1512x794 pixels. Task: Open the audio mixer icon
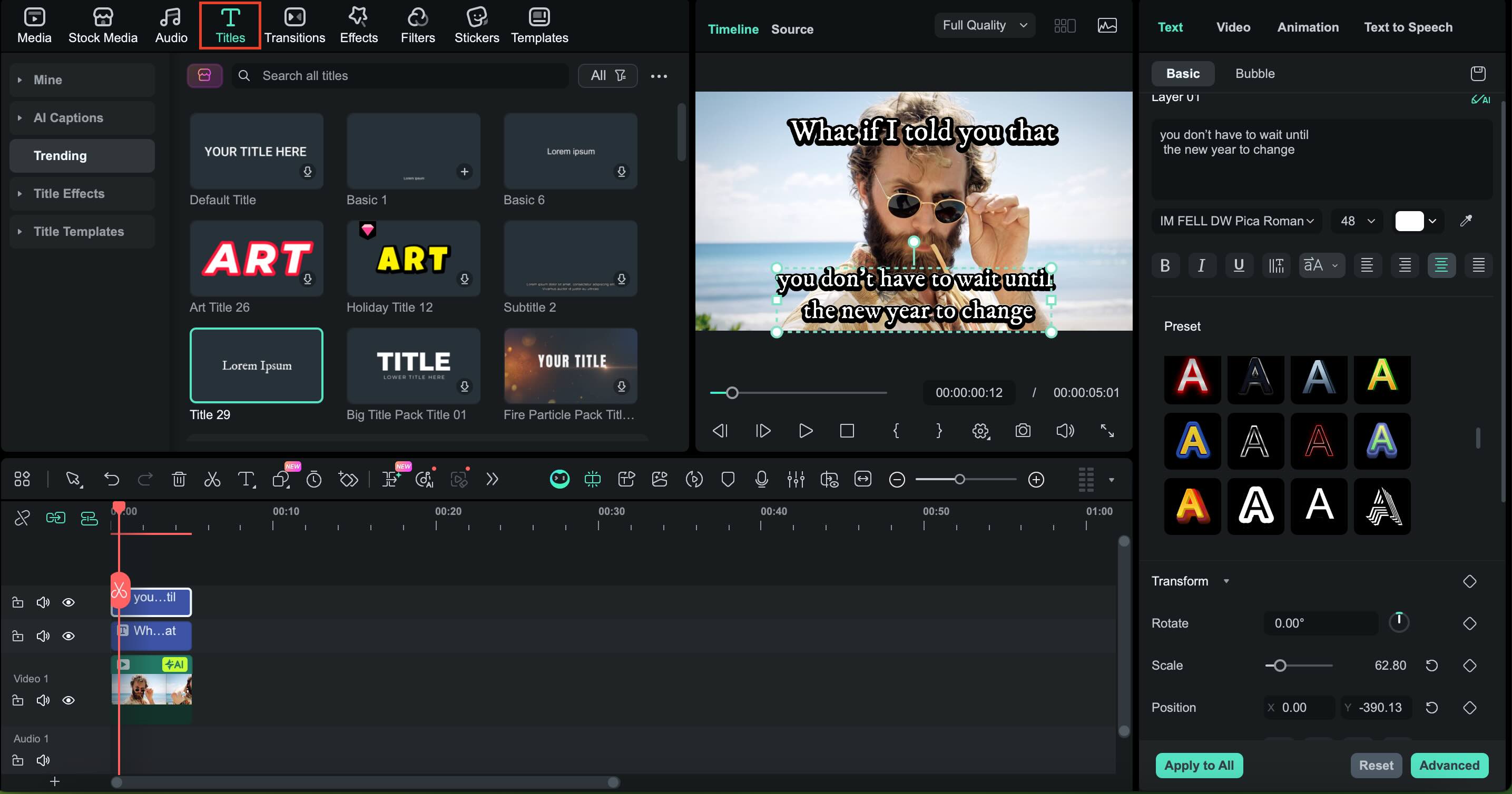pos(796,480)
